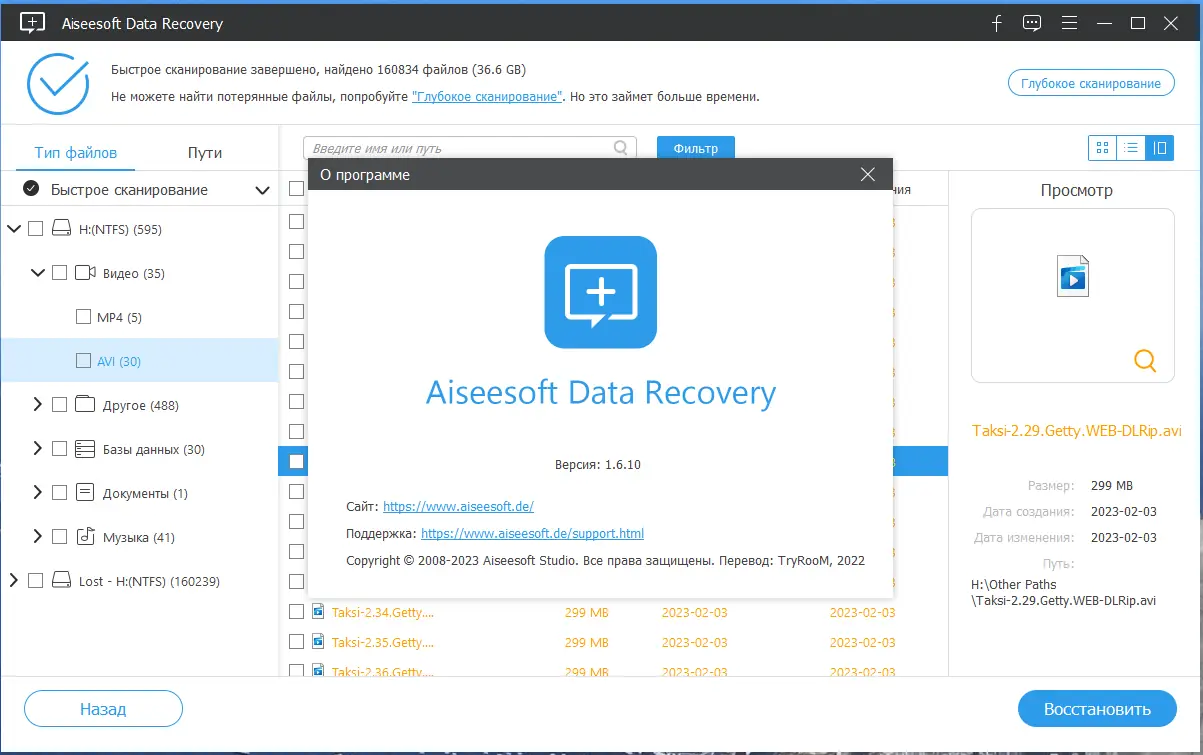The height and width of the screenshot is (755, 1203).
Task: Tick the Видео (35) checkbox
Action: click(59, 273)
